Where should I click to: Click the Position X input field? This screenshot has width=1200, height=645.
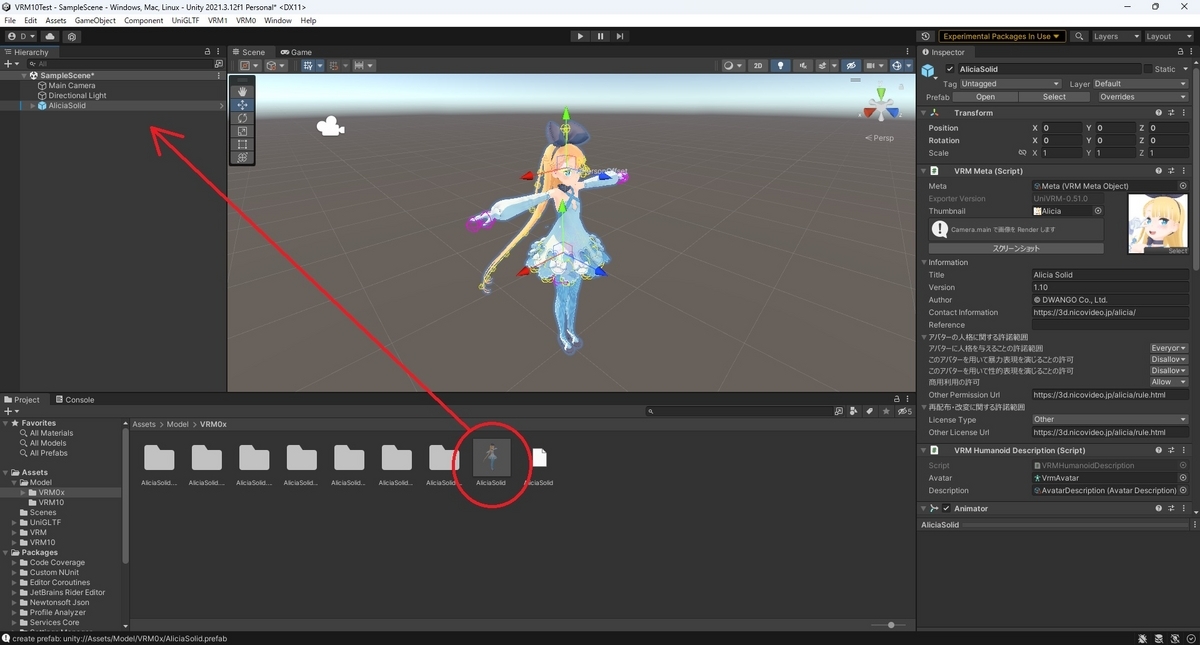coord(1062,128)
